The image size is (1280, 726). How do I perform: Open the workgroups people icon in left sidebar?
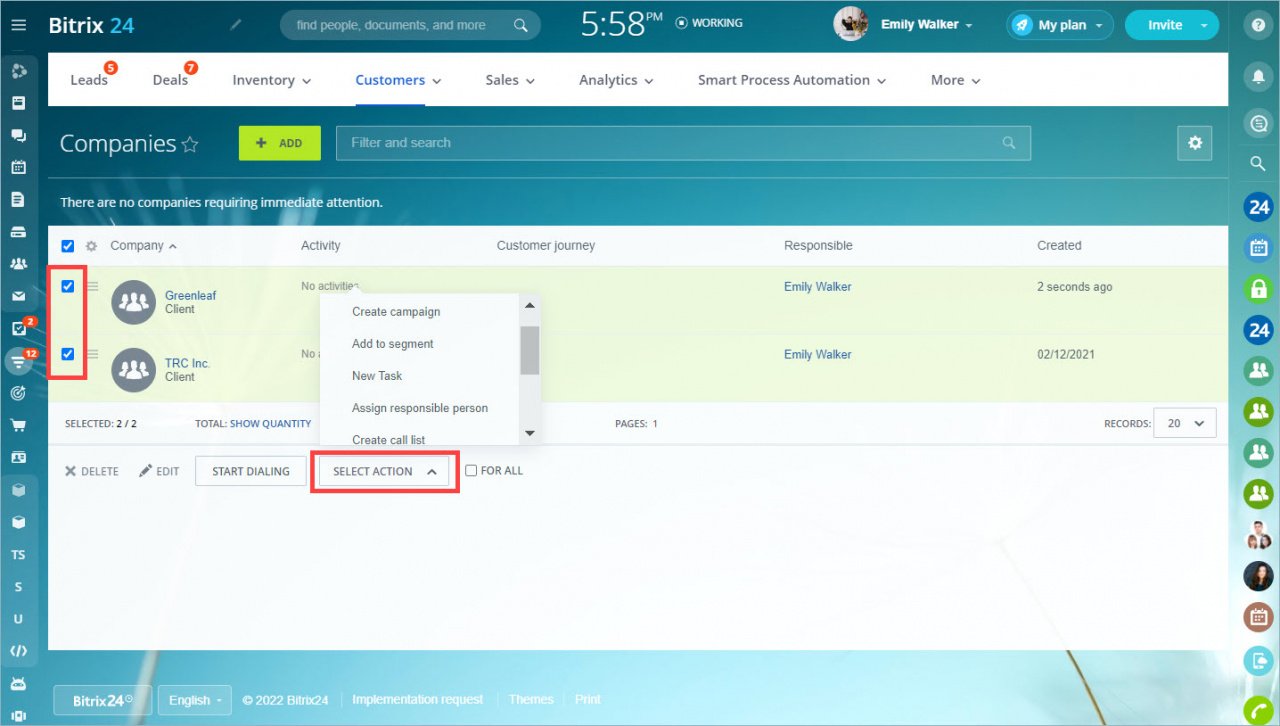click(x=18, y=264)
